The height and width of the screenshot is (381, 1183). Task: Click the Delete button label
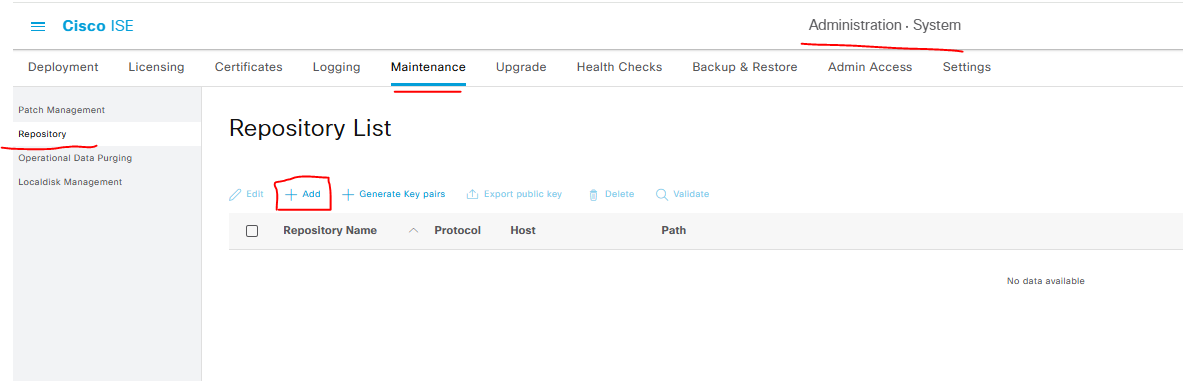click(x=619, y=194)
